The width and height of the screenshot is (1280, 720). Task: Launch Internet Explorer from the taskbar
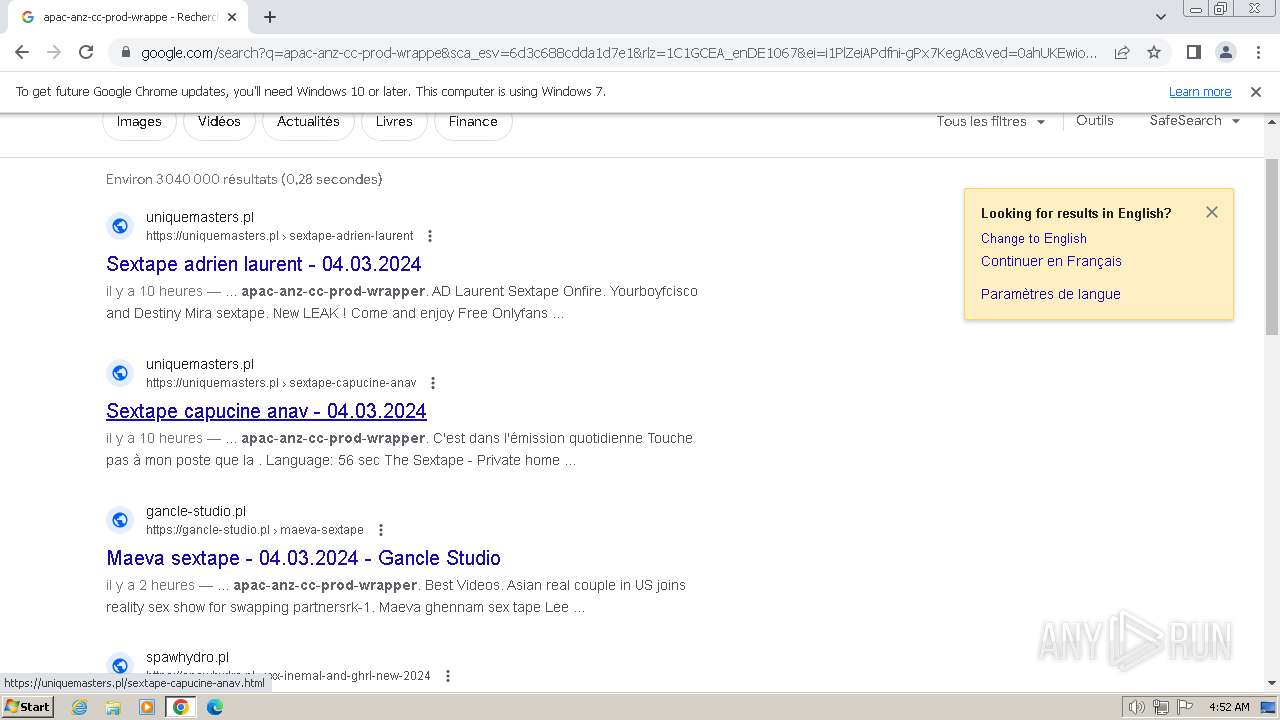click(80, 707)
